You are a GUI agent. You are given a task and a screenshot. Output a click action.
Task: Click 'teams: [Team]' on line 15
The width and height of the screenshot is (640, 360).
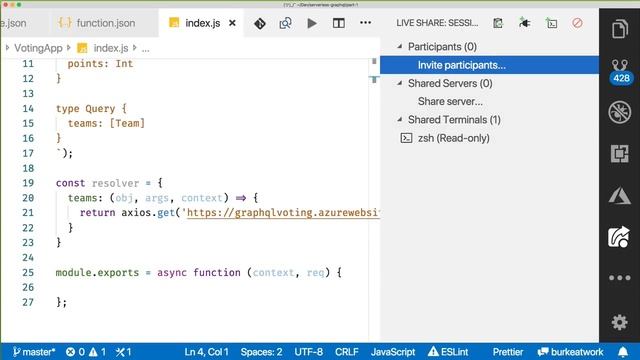click(106, 123)
